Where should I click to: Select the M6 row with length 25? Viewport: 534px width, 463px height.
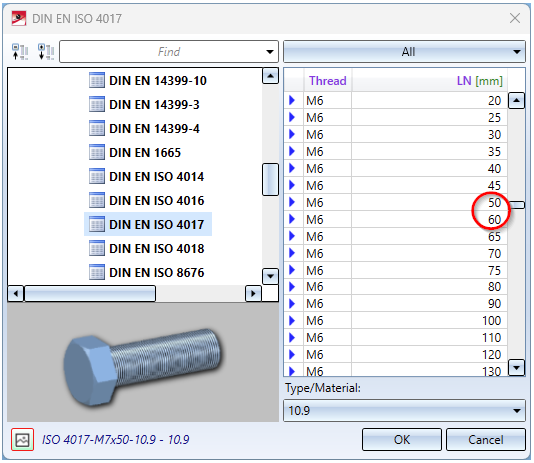point(395,117)
